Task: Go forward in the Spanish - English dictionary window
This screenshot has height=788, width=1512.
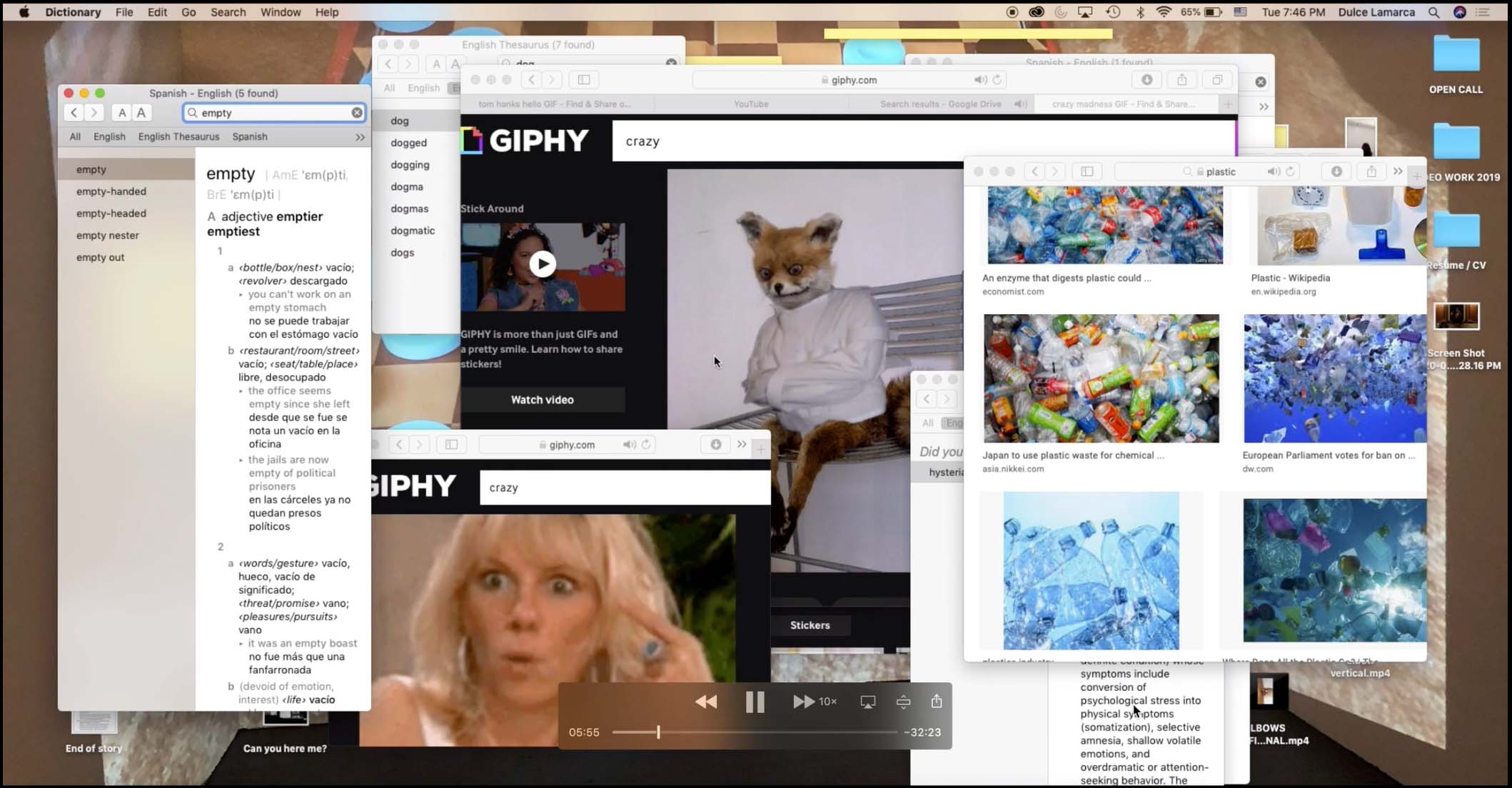Action: [x=94, y=113]
